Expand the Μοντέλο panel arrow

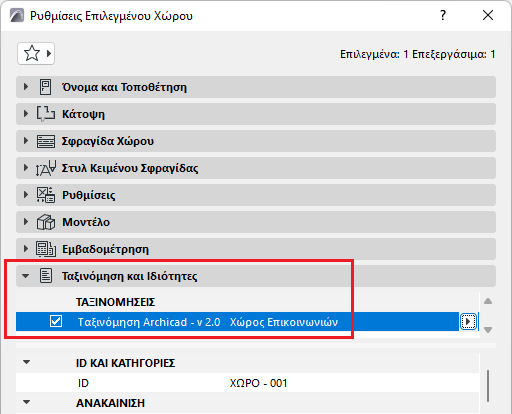(26, 222)
